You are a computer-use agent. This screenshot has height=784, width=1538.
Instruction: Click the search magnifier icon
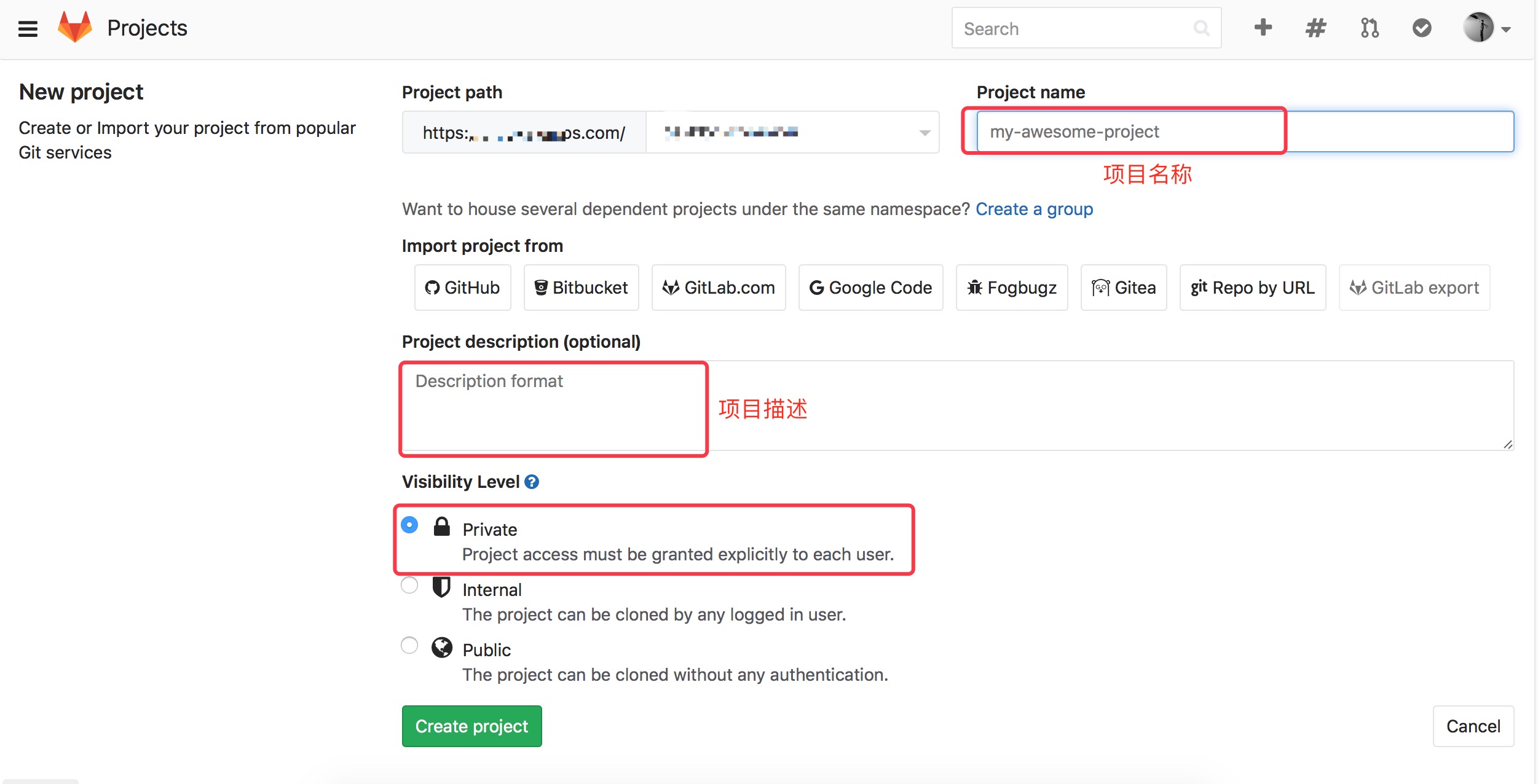tap(1201, 28)
